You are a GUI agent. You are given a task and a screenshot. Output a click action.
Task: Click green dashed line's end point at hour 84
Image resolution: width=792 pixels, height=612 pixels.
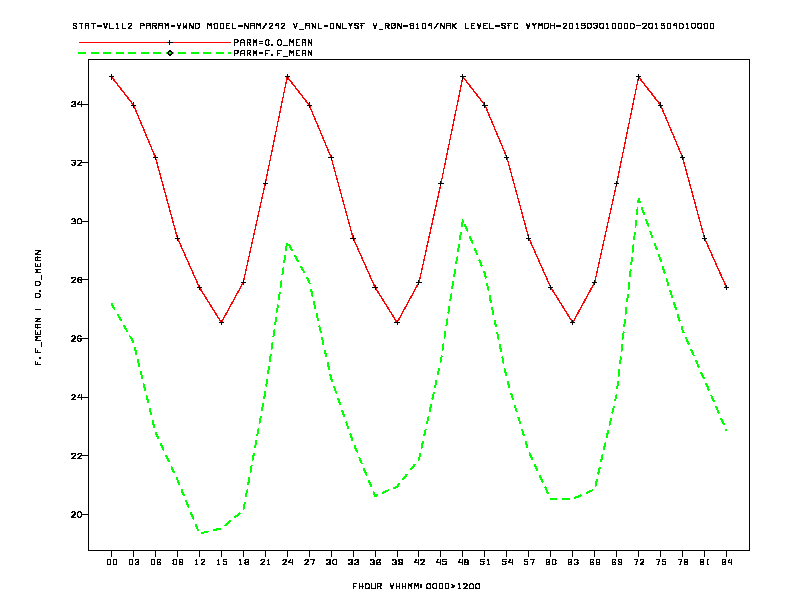(x=726, y=430)
